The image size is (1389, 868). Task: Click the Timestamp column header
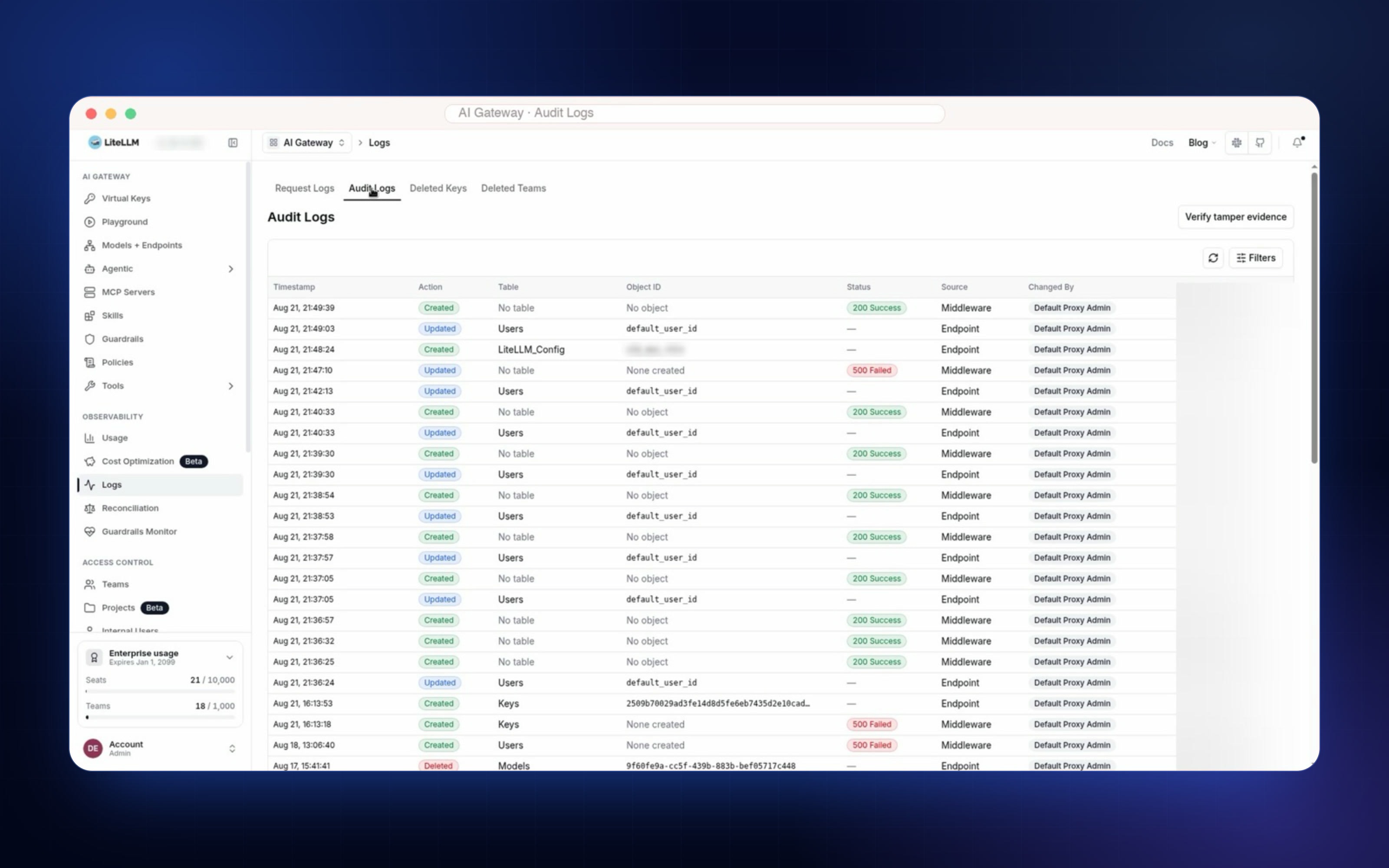(x=294, y=287)
